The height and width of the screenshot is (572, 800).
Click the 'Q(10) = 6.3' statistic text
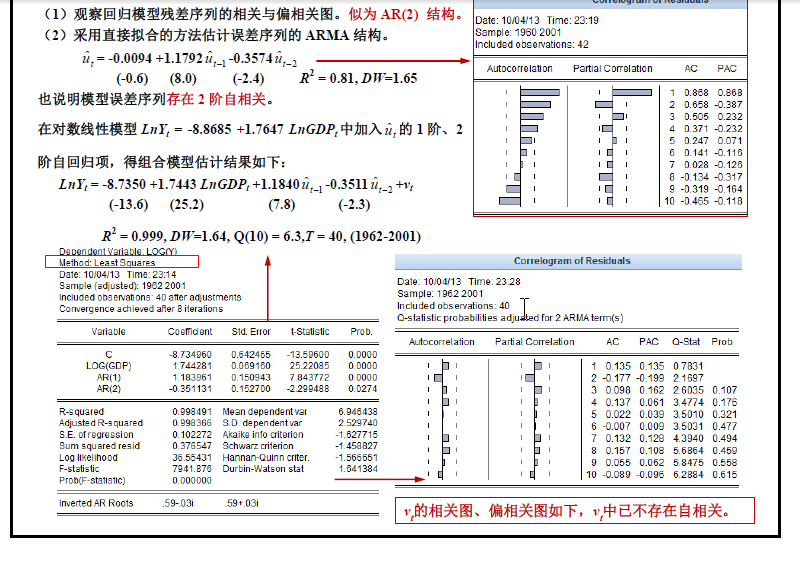(x=267, y=236)
